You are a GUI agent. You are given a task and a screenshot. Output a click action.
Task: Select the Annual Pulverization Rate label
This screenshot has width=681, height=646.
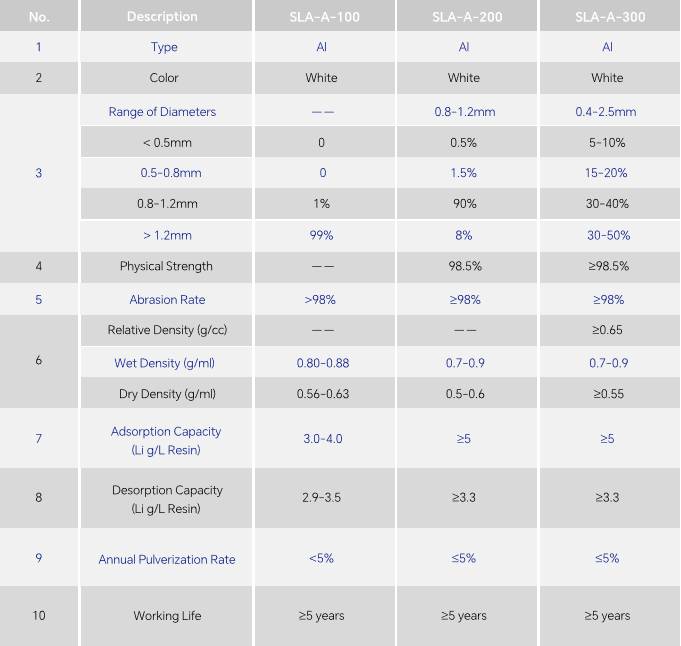[167, 559]
